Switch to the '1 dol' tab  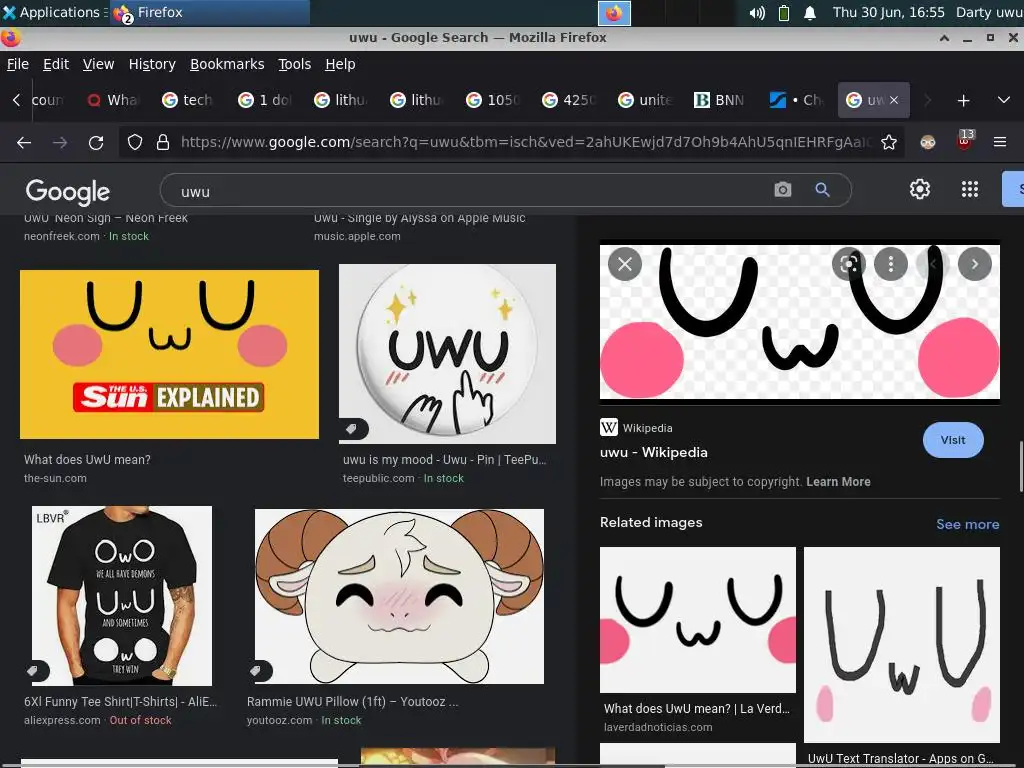click(264, 100)
